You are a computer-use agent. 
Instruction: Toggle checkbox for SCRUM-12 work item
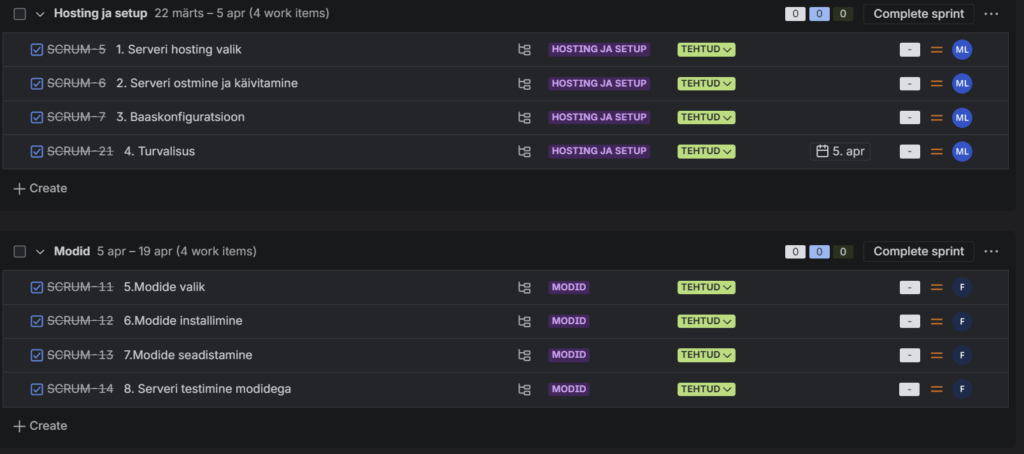tap(37, 321)
